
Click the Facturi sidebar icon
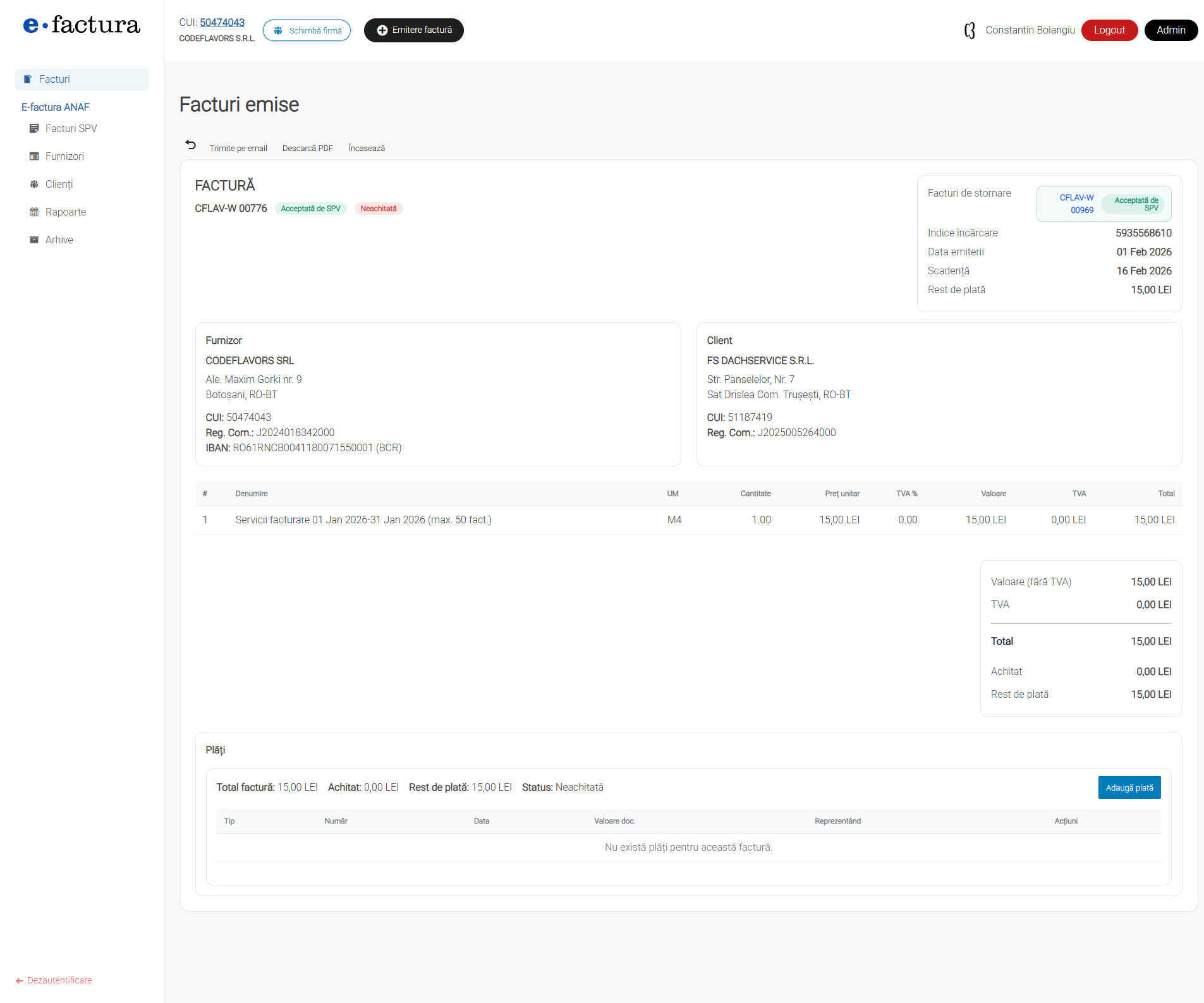[28, 80]
